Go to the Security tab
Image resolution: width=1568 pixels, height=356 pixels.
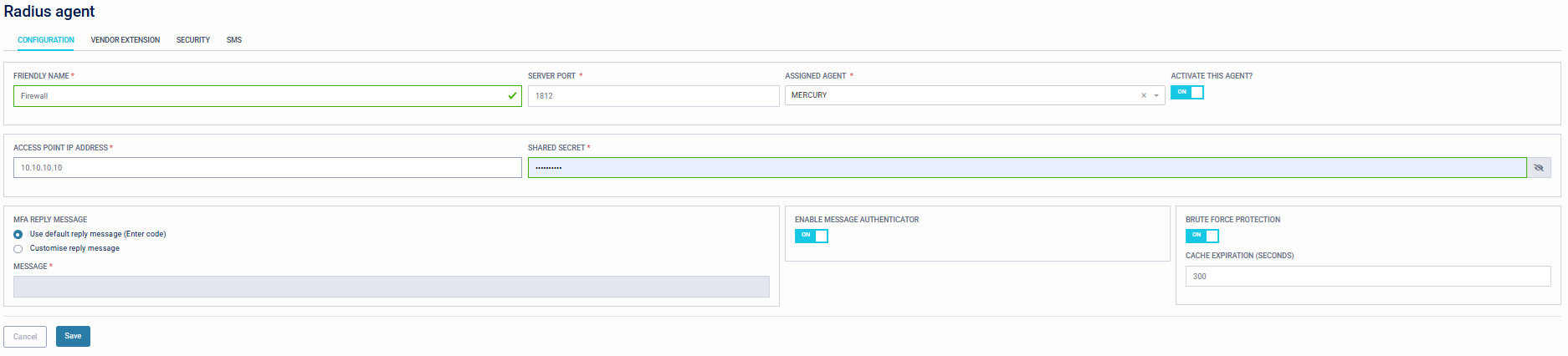pyautogui.click(x=193, y=40)
